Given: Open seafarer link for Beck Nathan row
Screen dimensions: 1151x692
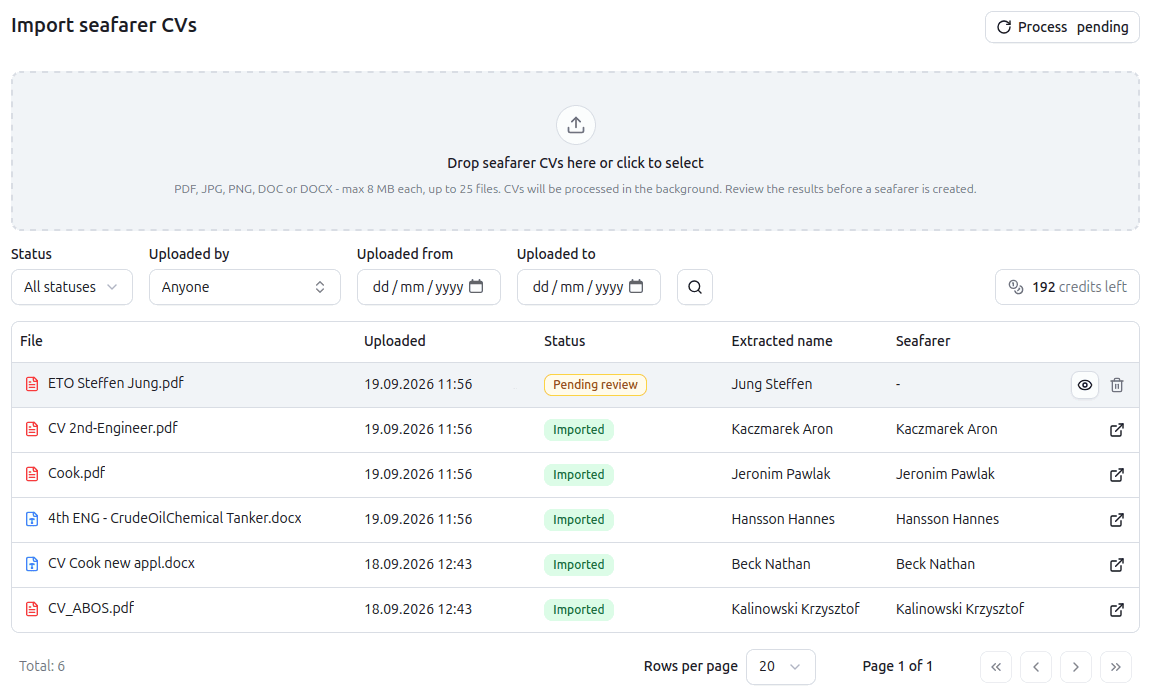Looking at the screenshot, I should click(1116, 565).
